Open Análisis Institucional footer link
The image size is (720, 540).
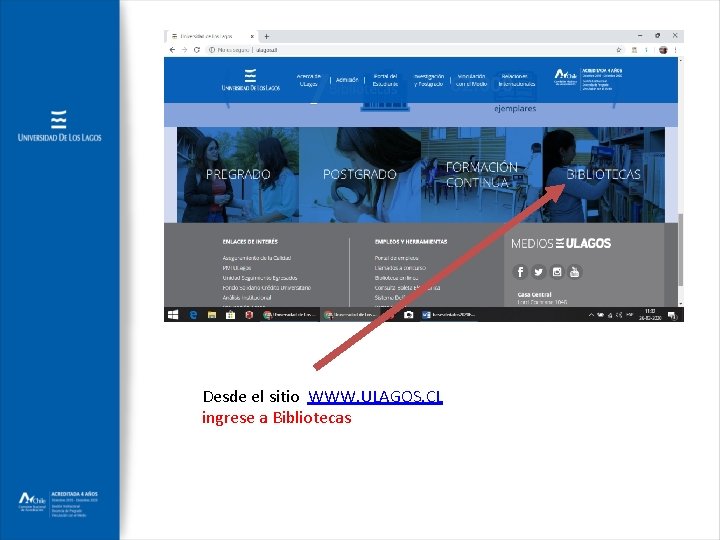[x=247, y=298]
